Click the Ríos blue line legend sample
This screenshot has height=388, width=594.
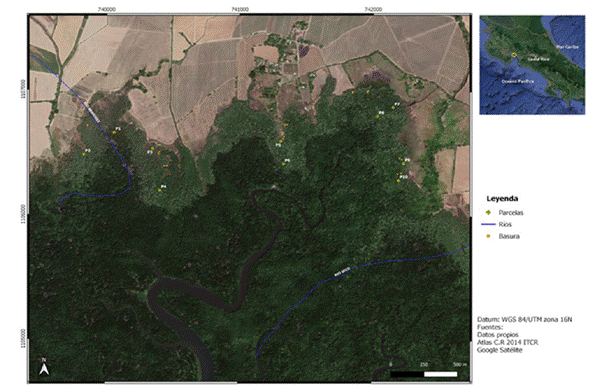tap(488, 224)
